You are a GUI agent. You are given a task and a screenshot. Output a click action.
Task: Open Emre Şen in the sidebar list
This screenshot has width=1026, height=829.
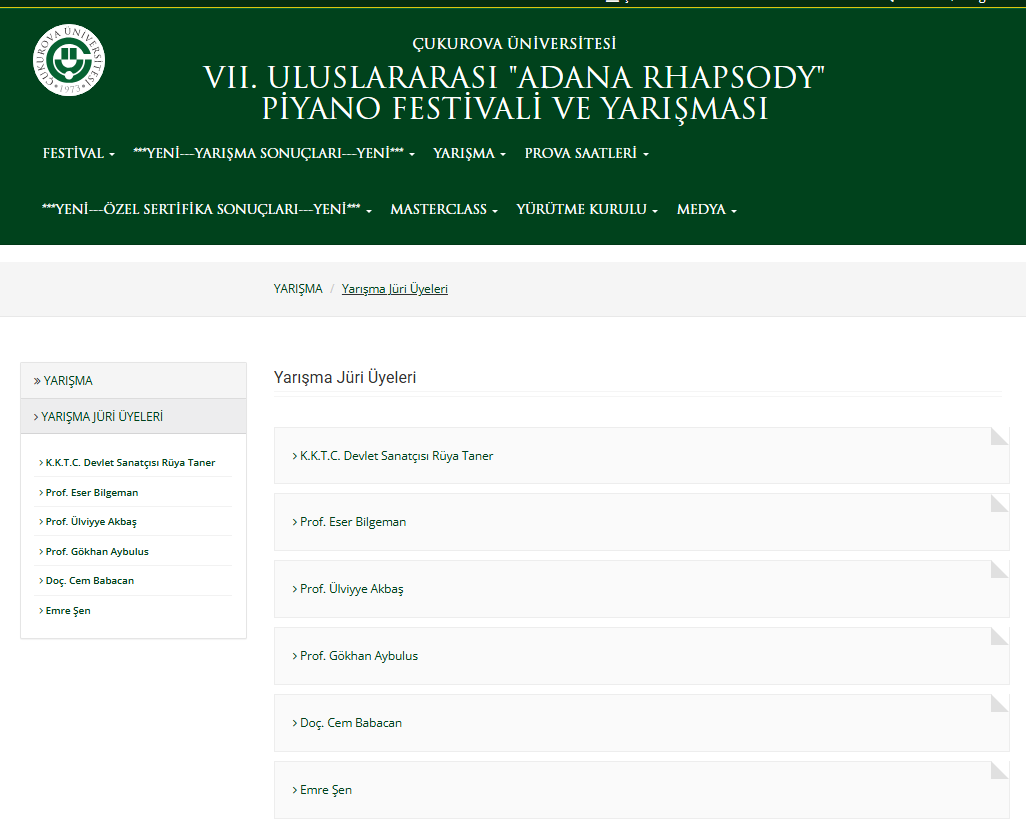[x=68, y=611]
